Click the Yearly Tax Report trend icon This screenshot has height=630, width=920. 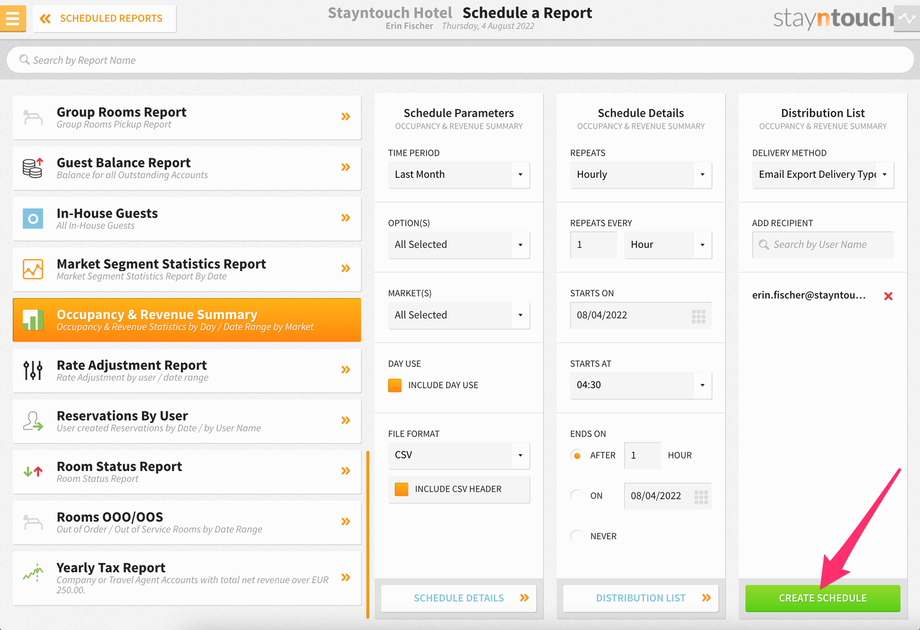(x=33, y=573)
